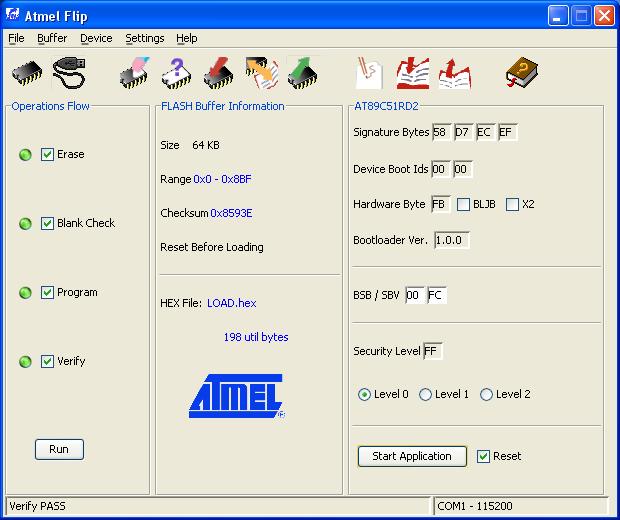Click the 198 util bytes text
Viewport: 620px width, 520px height.
coord(256,337)
